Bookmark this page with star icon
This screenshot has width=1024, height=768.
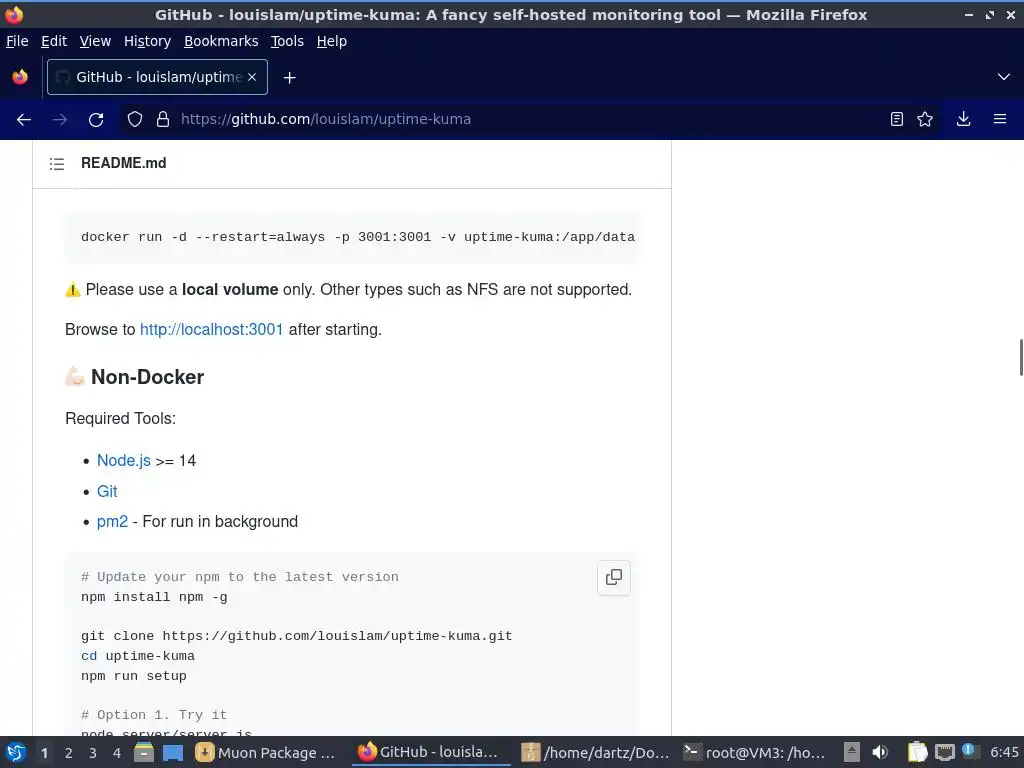[925, 120]
